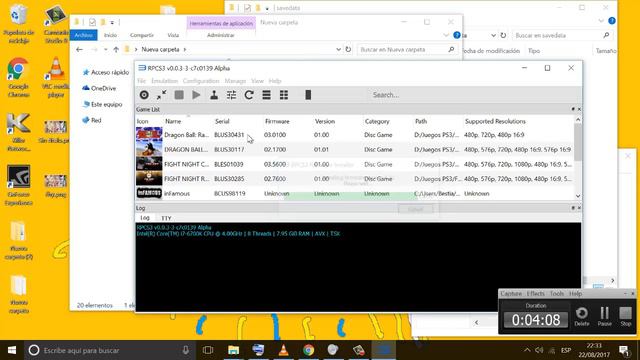This screenshot has width=640, height=360.
Task: Click the Delete button in the recorder widget
Action: click(582, 316)
